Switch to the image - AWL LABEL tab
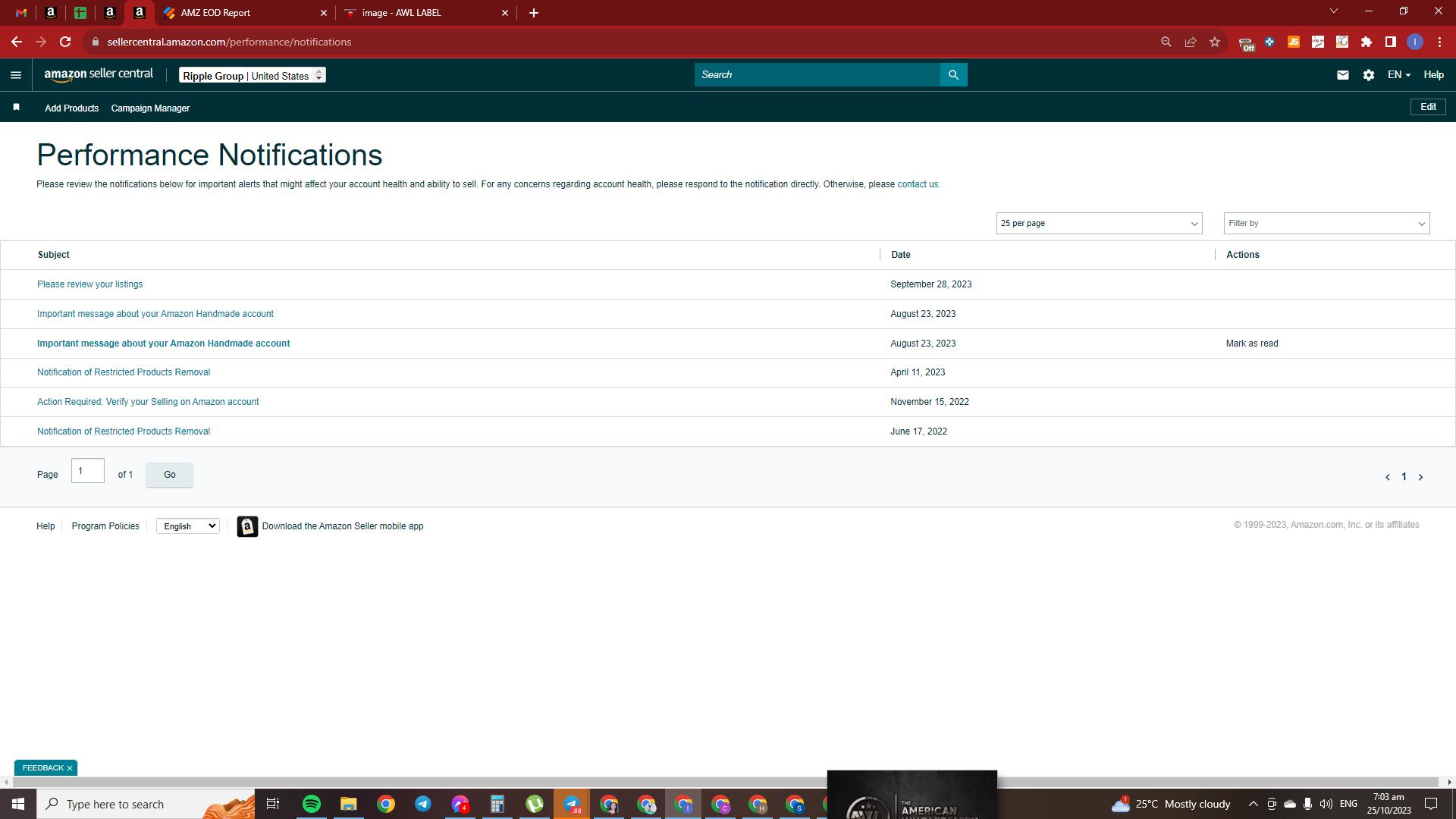Image resolution: width=1456 pixels, height=819 pixels. (x=425, y=13)
